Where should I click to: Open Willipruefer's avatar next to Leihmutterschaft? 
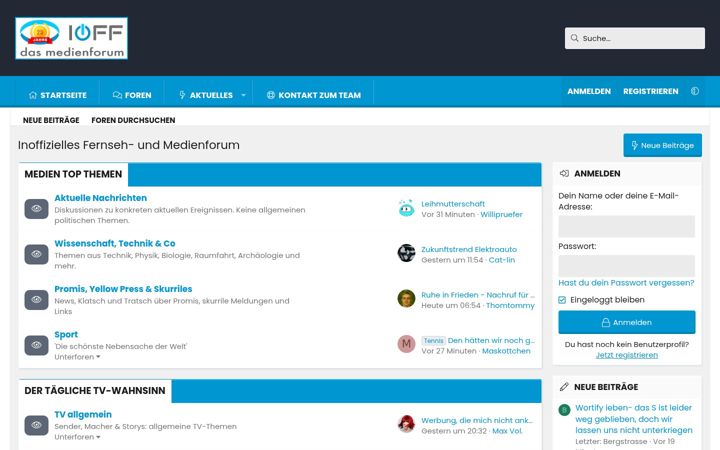click(x=406, y=208)
